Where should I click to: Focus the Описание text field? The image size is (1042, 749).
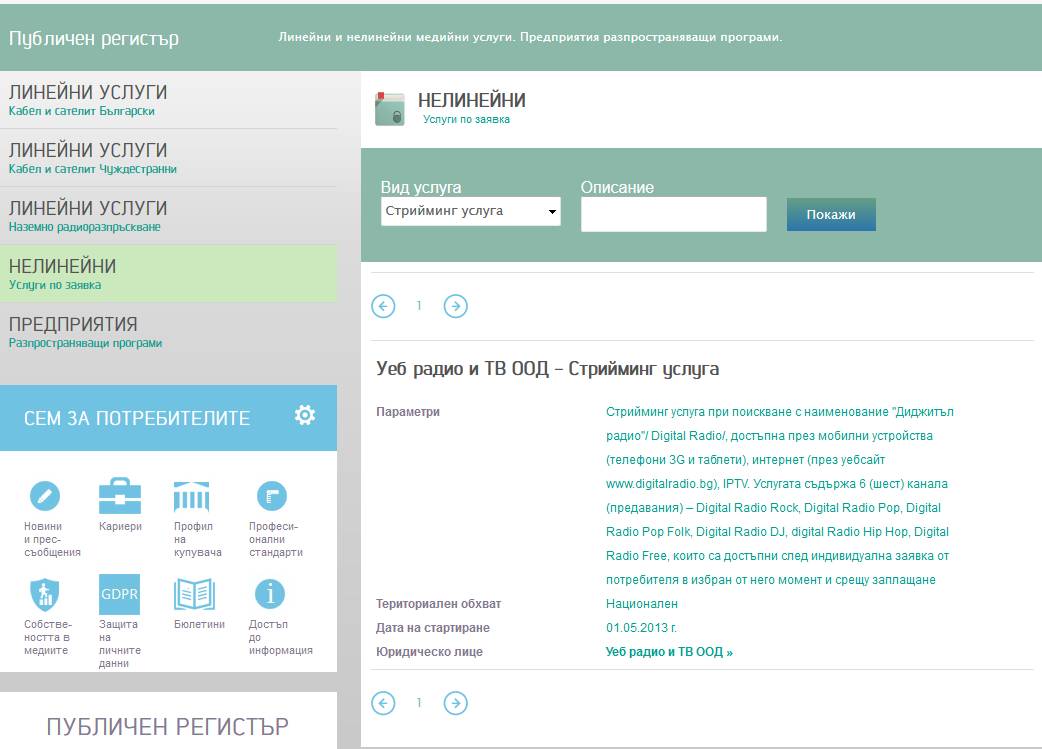(674, 214)
